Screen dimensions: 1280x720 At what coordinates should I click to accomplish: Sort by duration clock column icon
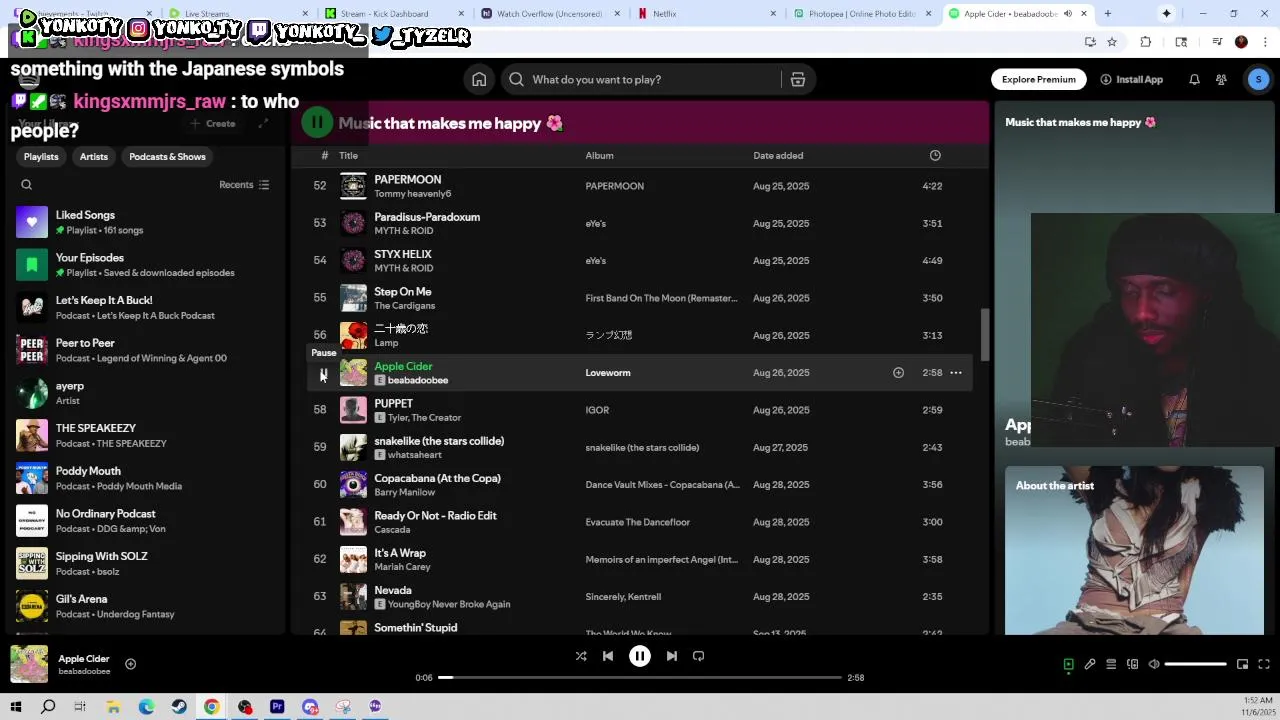[x=935, y=155]
